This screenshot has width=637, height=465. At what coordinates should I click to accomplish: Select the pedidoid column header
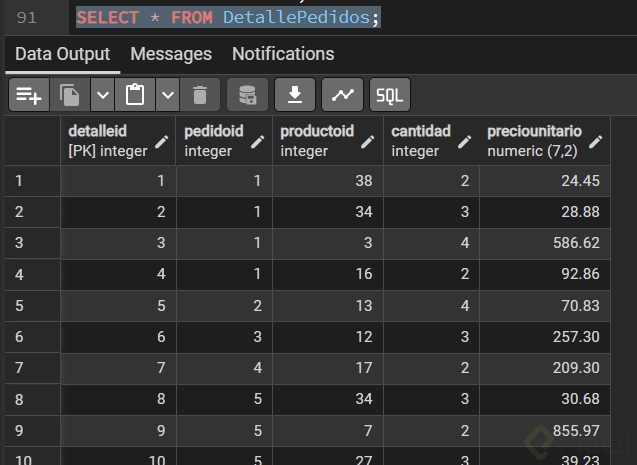coord(213,141)
